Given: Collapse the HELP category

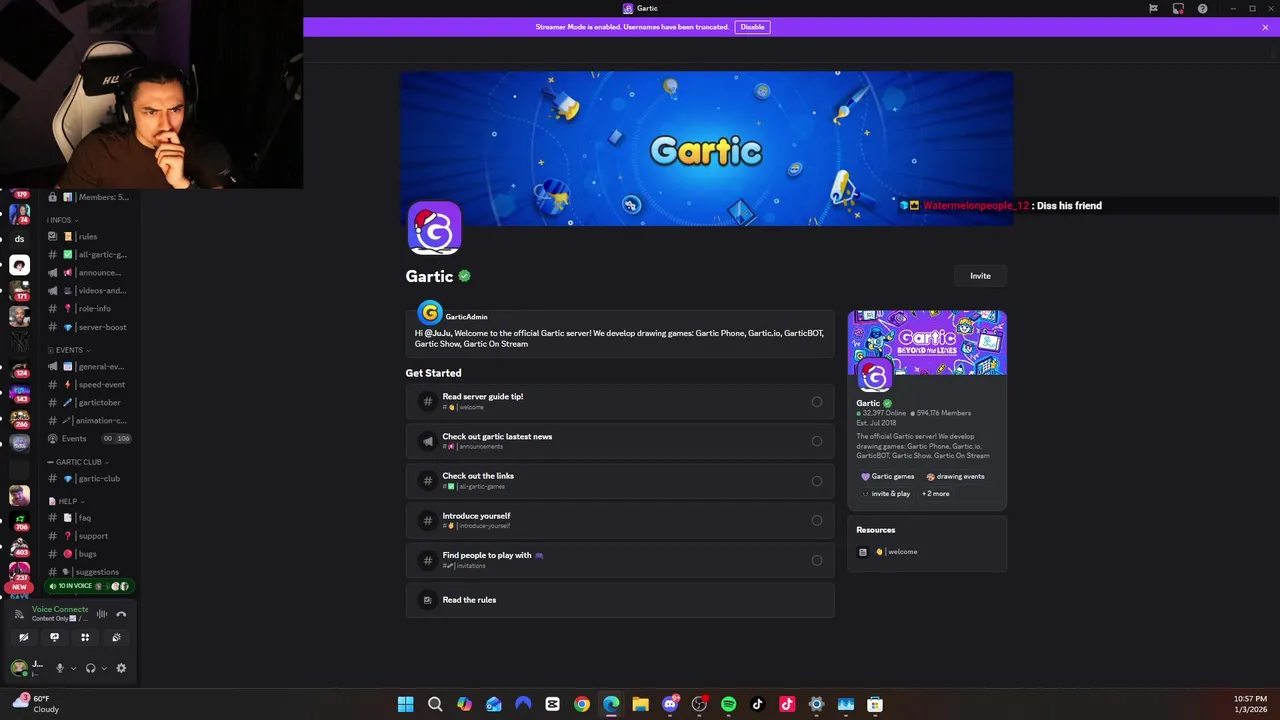Looking at the screenshot, I should click(65, 501).
